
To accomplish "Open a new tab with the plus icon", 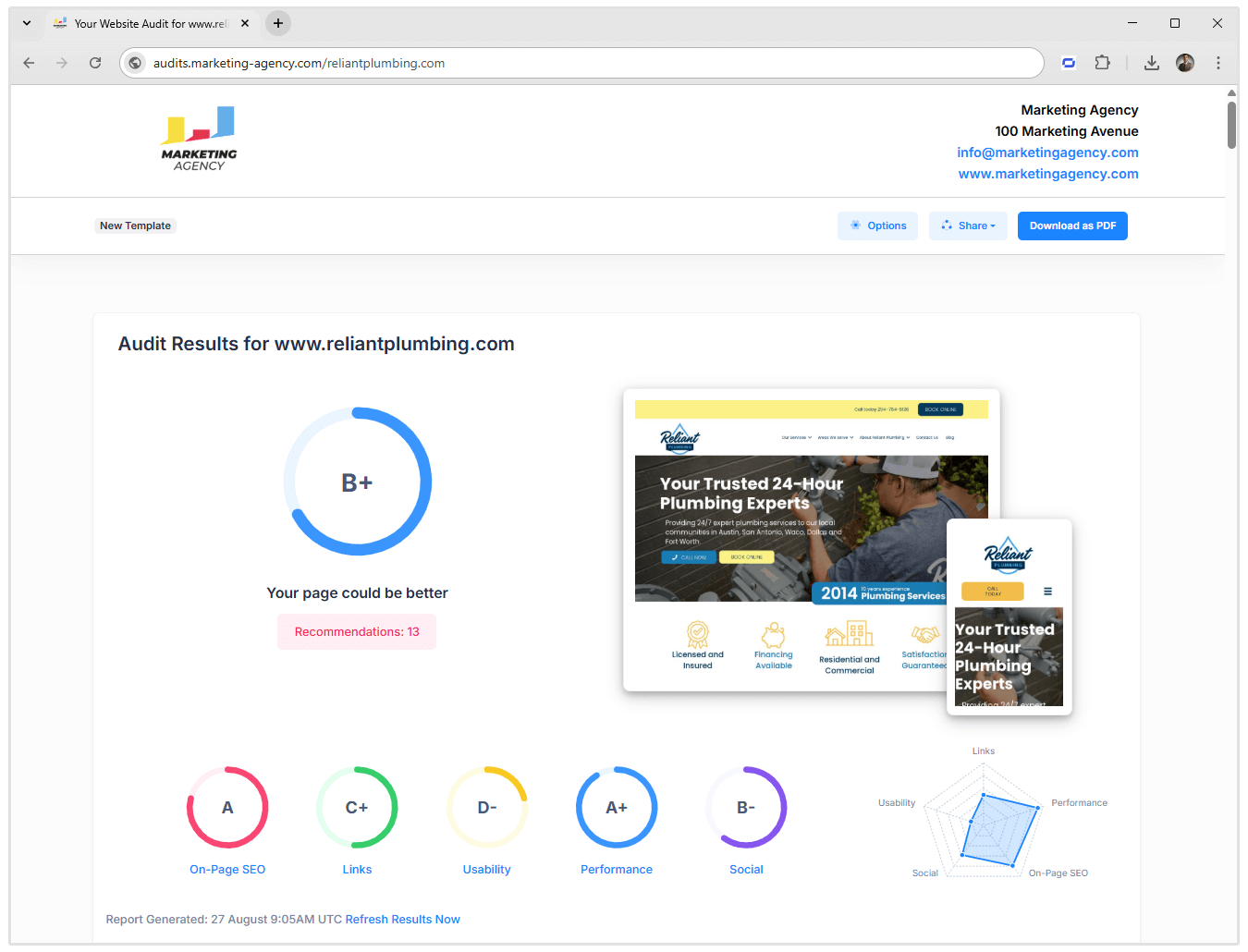I will click(x=277, y=22).
